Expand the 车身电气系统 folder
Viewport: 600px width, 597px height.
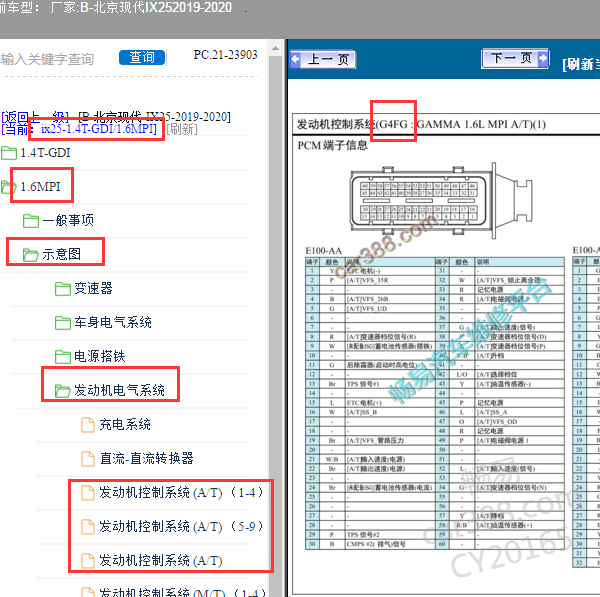click(113, 322)
